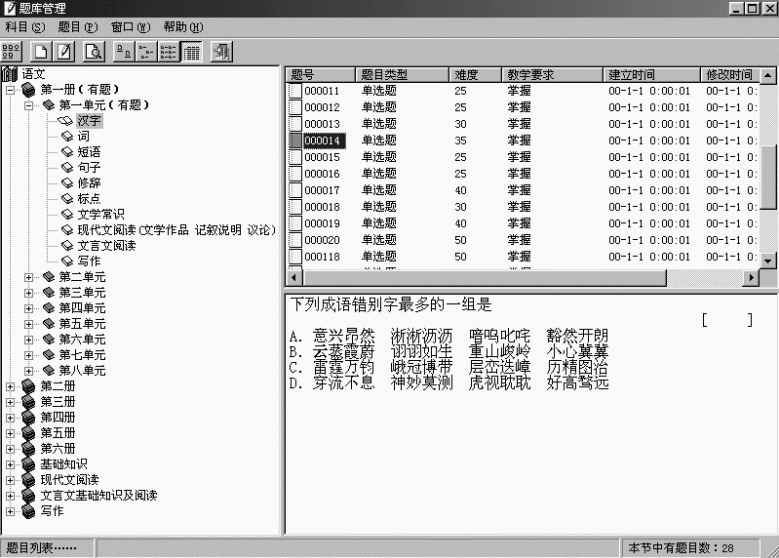Click the row icon of question 000118
Viewport: 779px width, 558px height.
pyautogui.click(x=296, y=256)
